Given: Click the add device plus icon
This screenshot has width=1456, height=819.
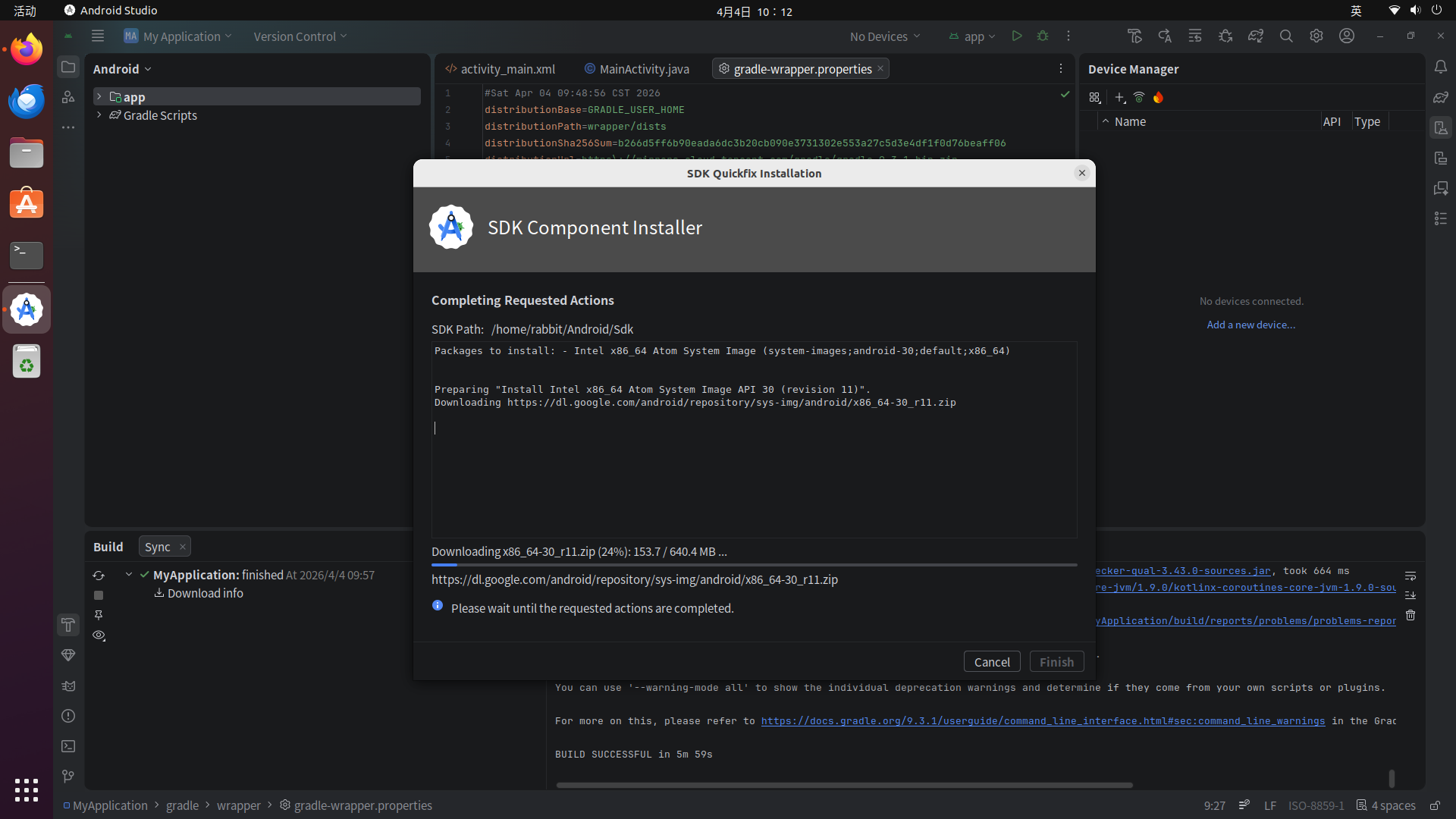Looking at the screenshot, I should point(1119,97).
